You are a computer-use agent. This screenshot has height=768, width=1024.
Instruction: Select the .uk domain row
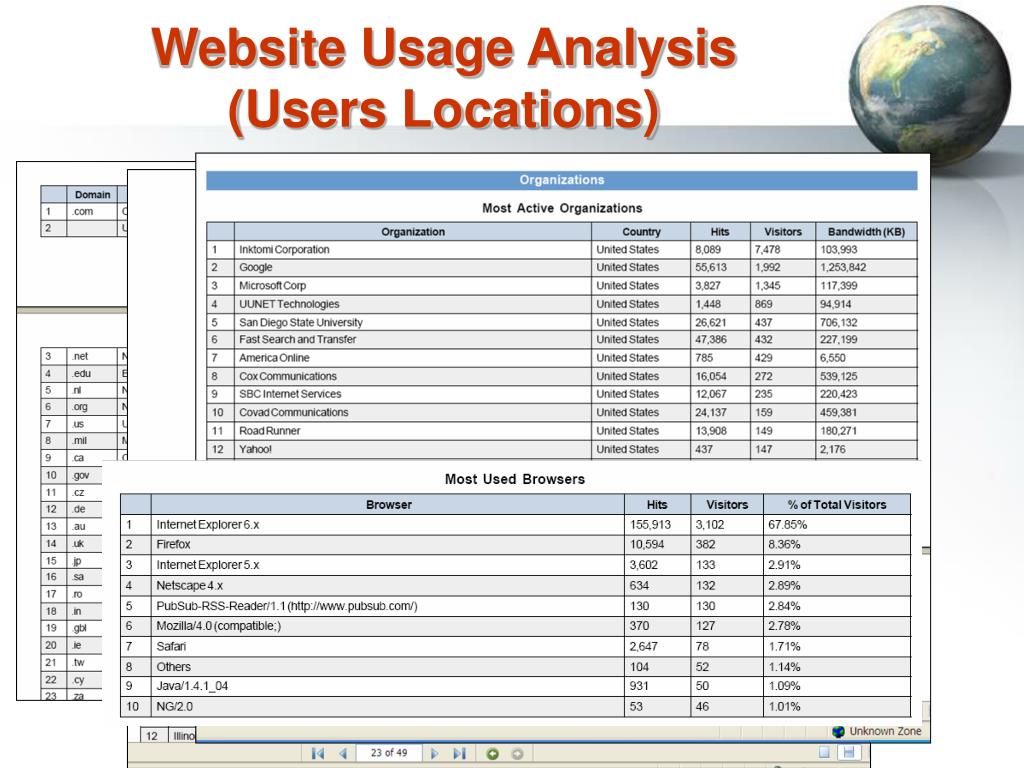point(72,543)
